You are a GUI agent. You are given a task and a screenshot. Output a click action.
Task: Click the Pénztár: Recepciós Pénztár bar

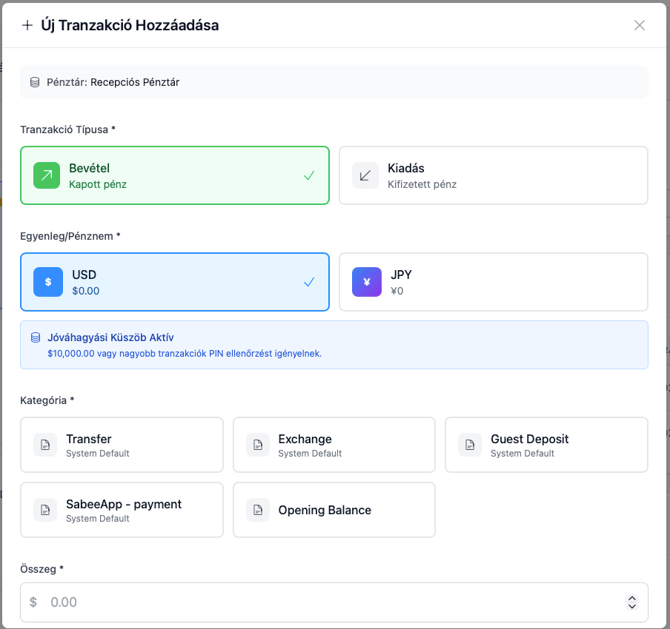click(334, 82)
